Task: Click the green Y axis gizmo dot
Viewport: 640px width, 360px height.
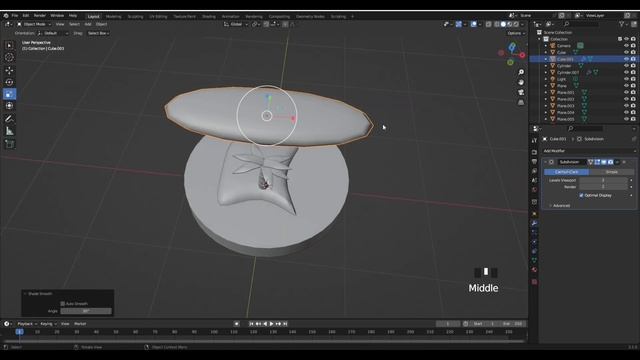Action: coord(510,62)
